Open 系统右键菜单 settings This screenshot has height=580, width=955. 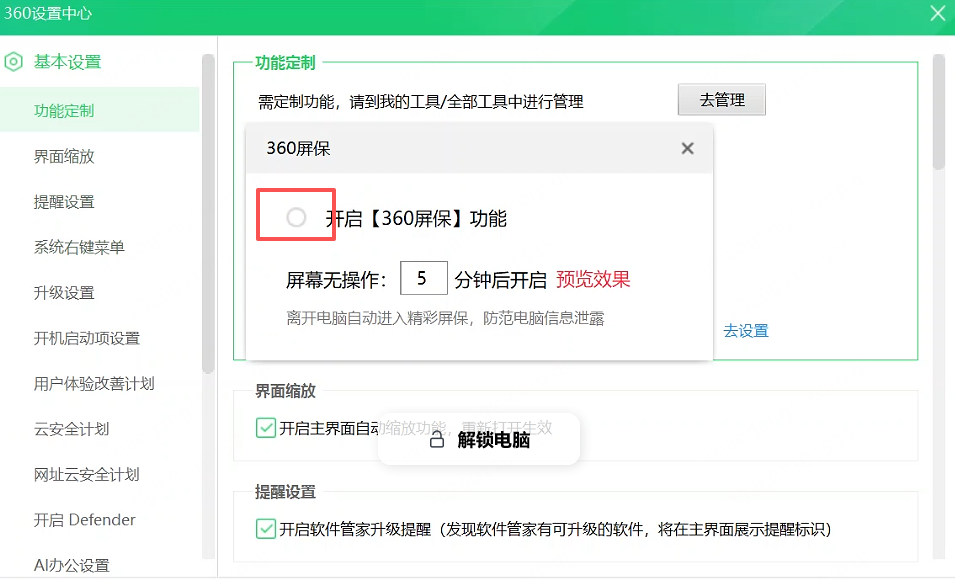pyautogui.click(x=79, y=247)
